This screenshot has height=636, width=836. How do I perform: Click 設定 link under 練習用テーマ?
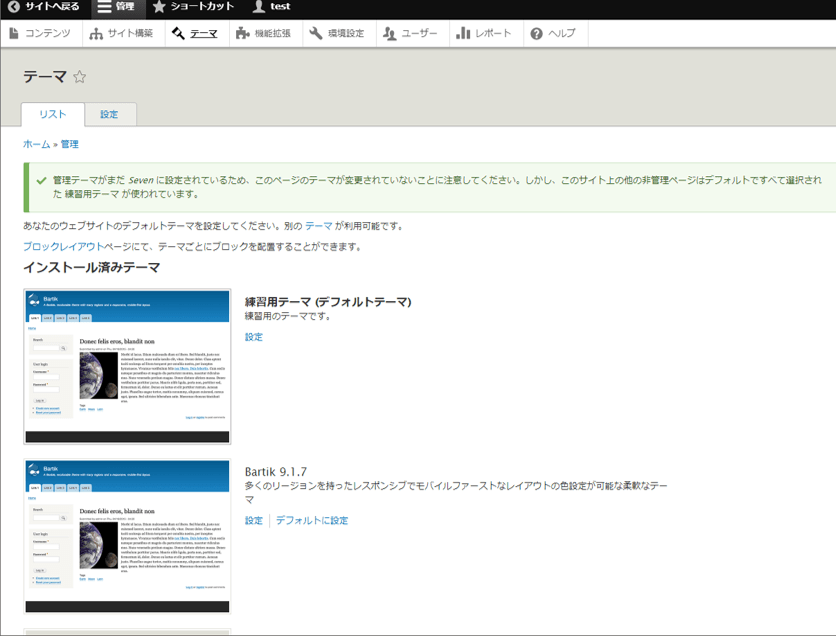[x=254, y=337]
